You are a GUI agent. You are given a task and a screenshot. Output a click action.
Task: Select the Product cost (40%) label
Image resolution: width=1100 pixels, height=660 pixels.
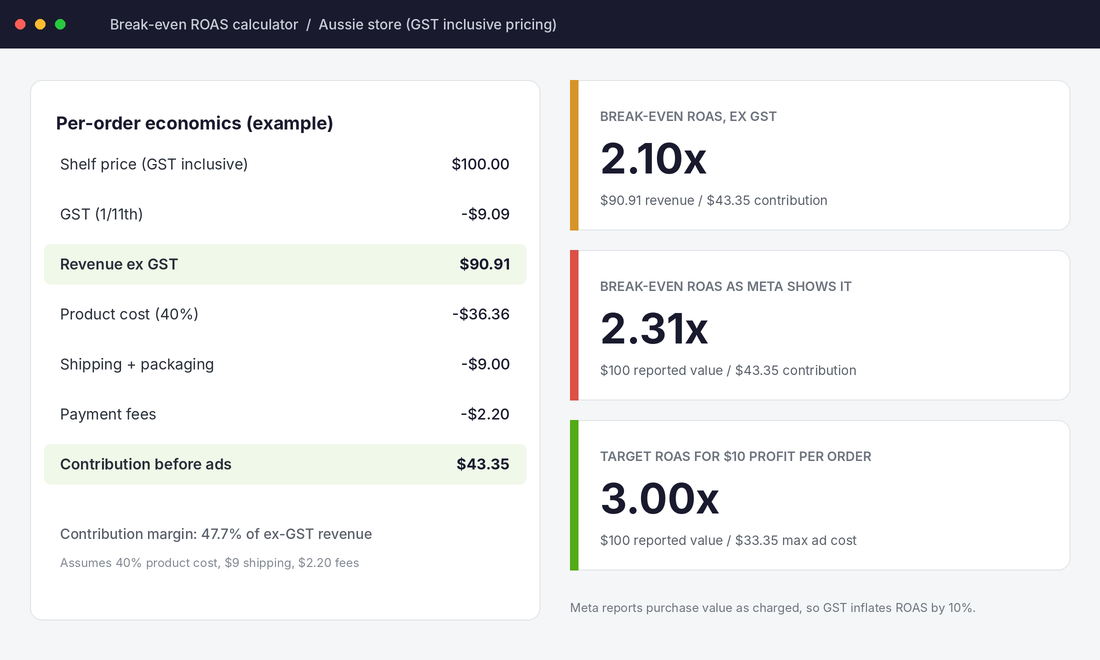pos(129,314)
